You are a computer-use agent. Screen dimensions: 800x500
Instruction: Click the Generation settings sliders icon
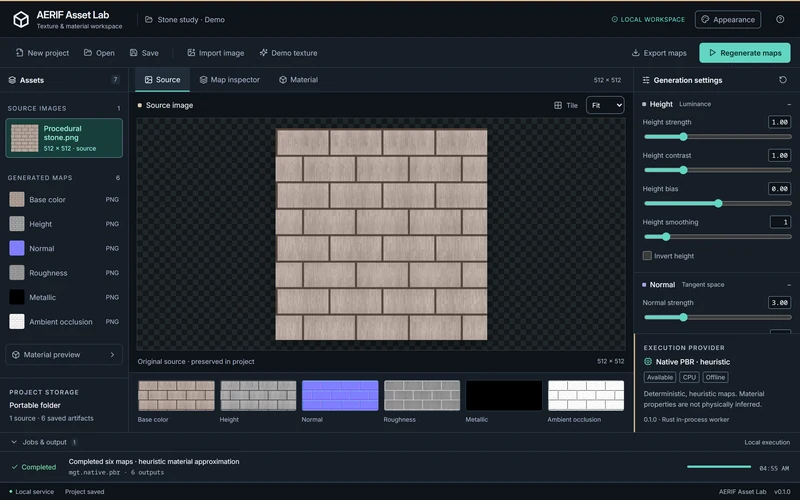point(646,80)
